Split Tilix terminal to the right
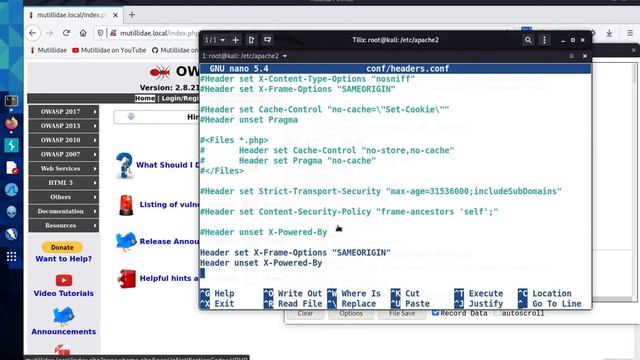This screenshot has width=640, height=360. pos(251,40)
